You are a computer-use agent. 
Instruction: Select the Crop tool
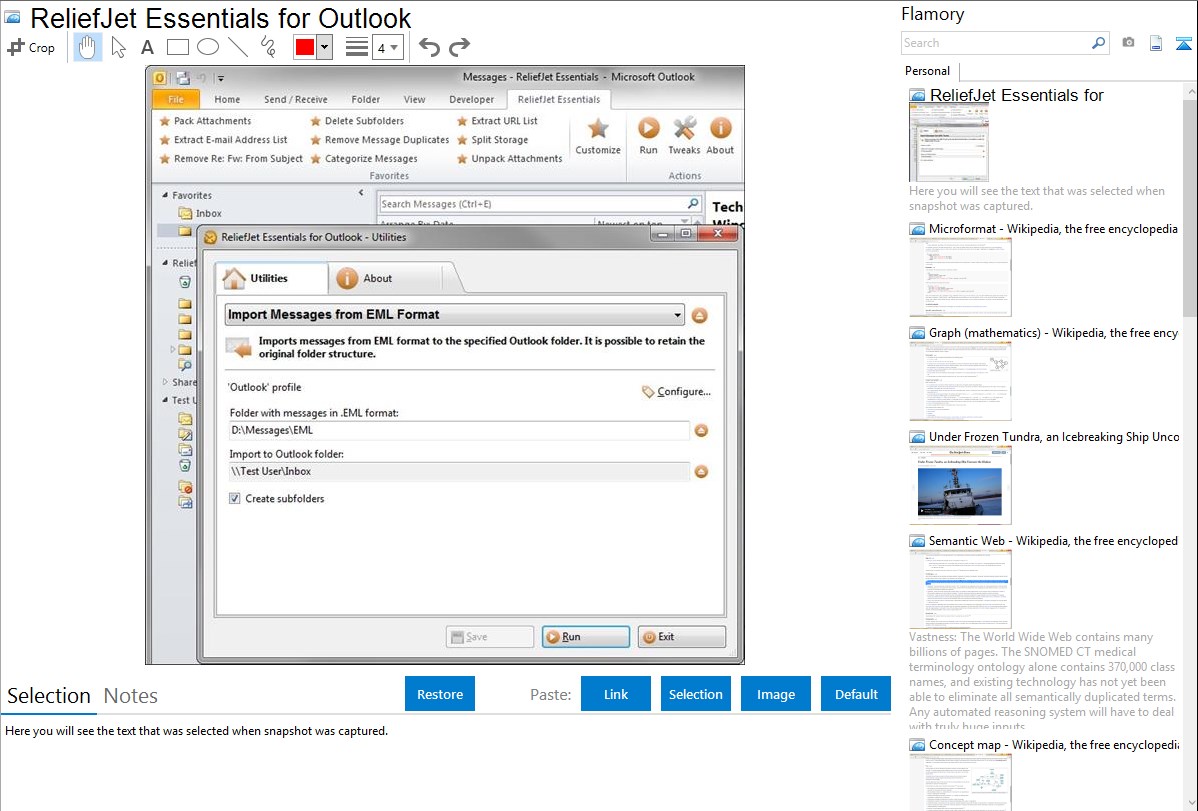coord(31,47)
